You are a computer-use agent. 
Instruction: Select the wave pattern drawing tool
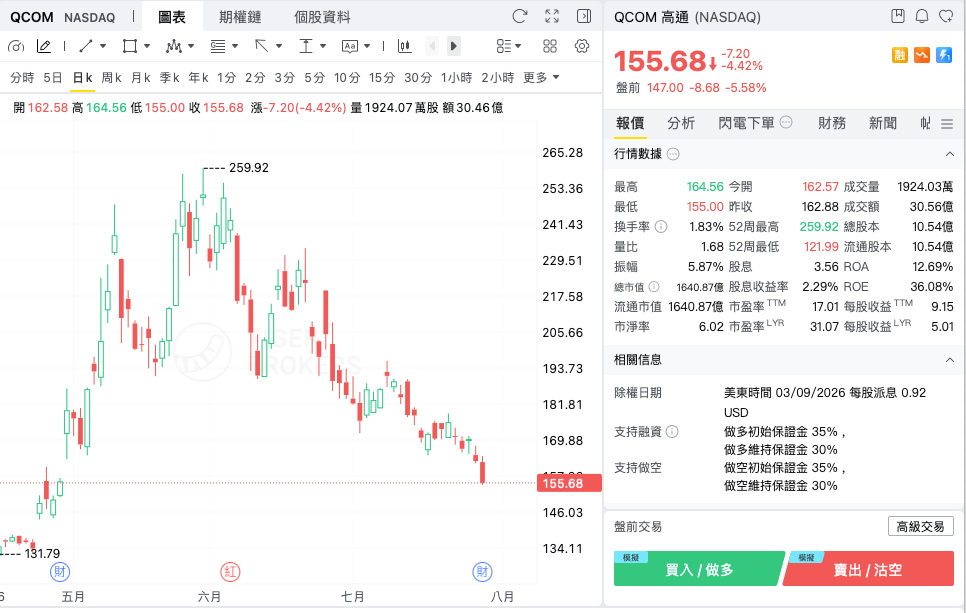173,46
